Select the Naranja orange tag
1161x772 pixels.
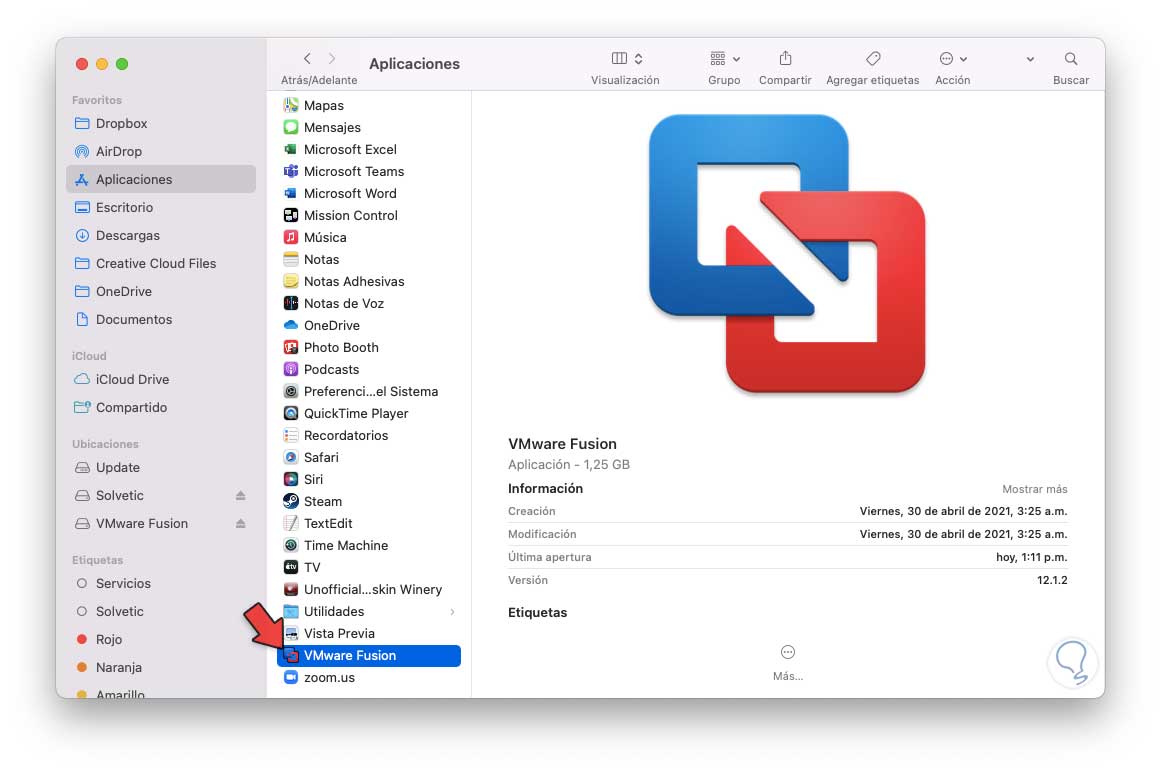161,668
